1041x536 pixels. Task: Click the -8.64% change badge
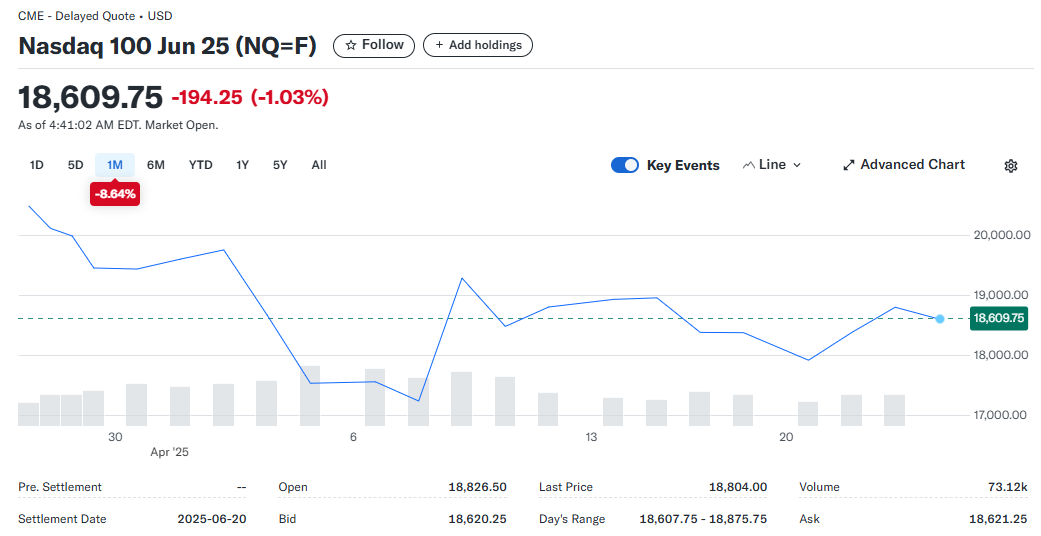pos(115,194)
